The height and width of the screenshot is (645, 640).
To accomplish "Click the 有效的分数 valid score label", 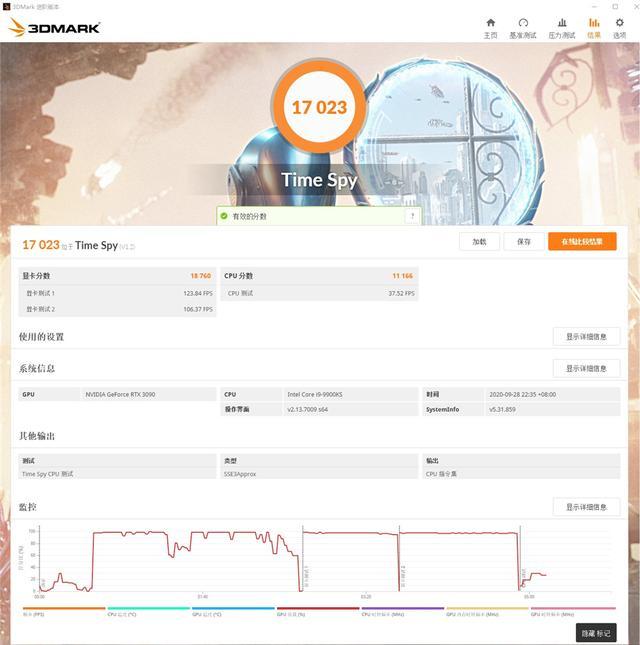I will [250, 216].
